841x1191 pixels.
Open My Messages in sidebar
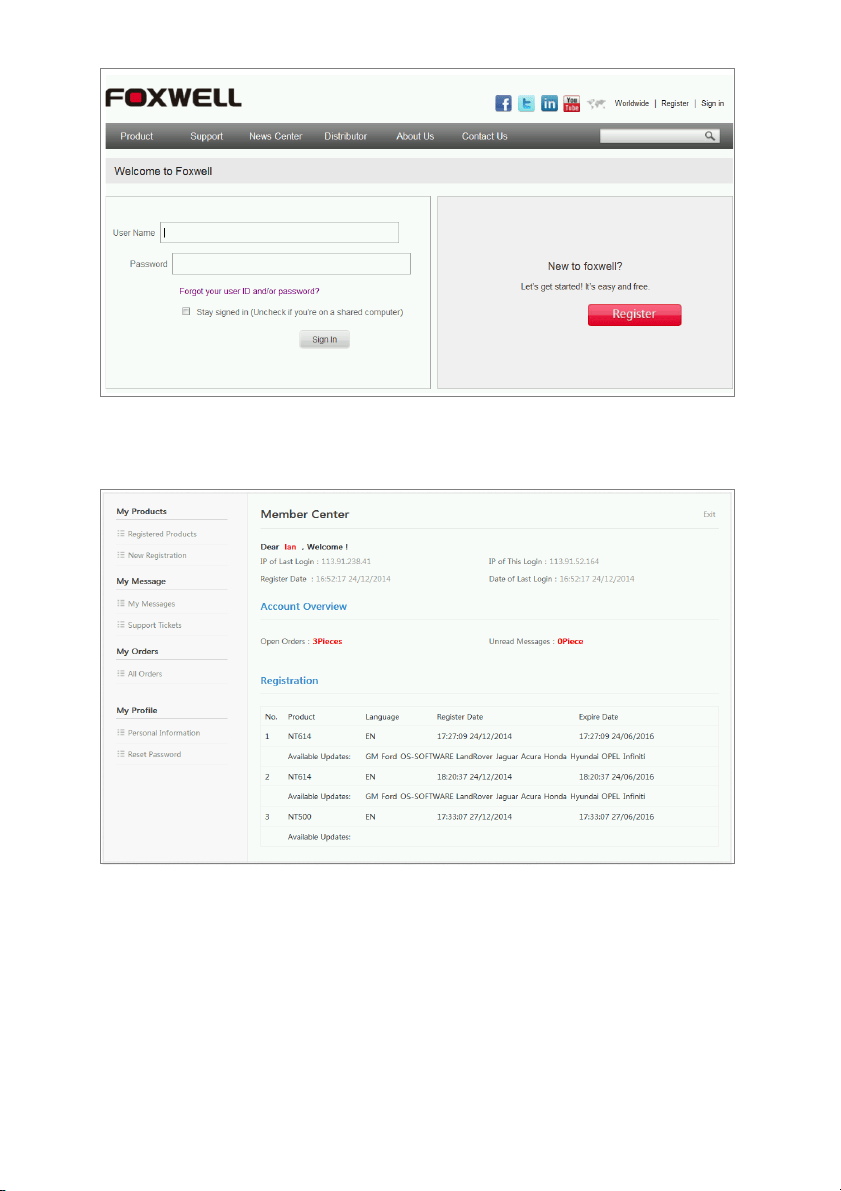click(151, 604)
